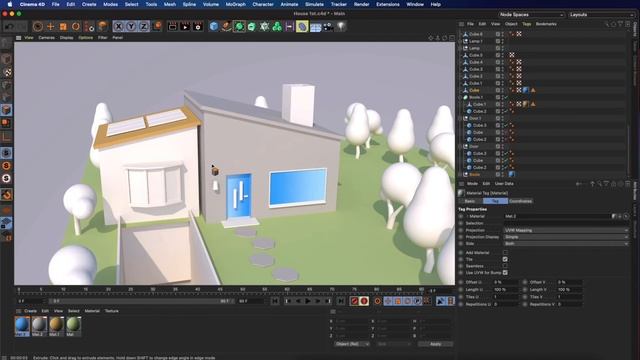Select the Model mode icon in left sidebar
640x360 pixels.
[x=7, y=59]
